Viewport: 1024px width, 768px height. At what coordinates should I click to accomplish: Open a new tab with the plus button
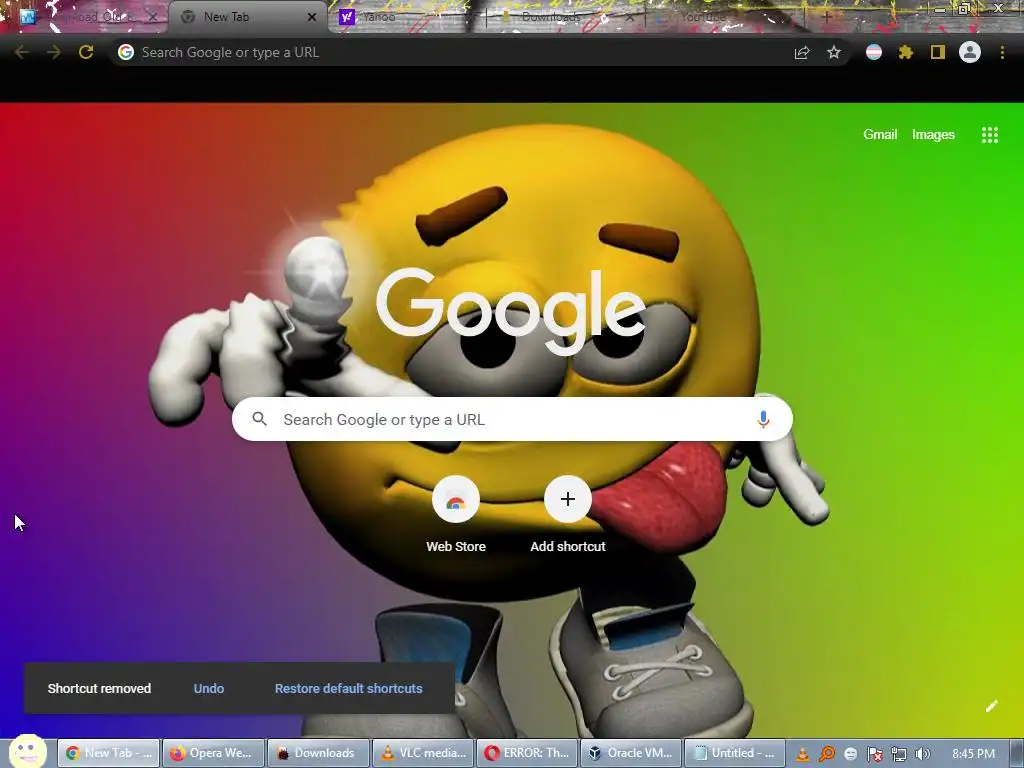(826, 17)
